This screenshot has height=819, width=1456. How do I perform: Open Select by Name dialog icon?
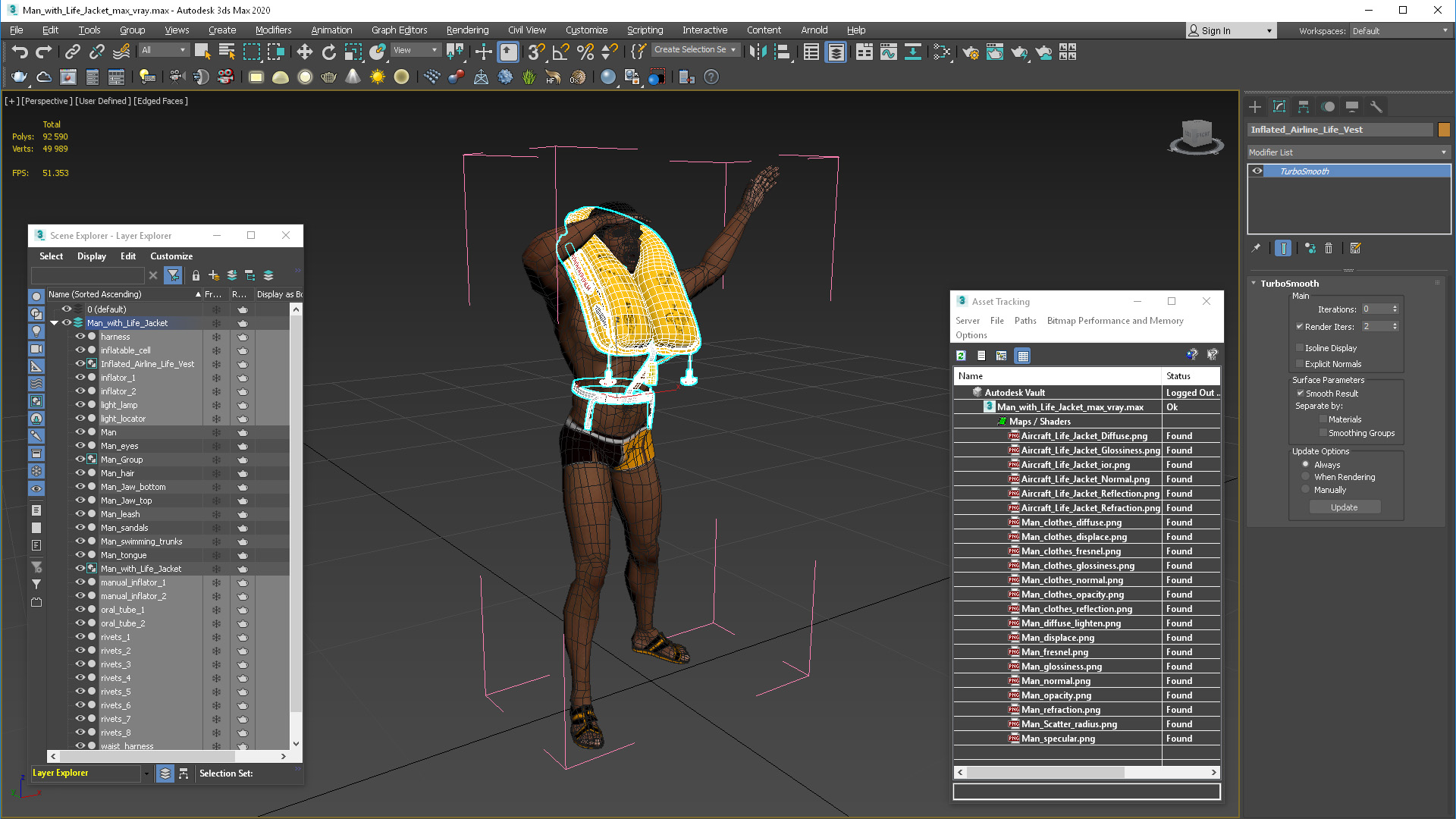[226, 52]
